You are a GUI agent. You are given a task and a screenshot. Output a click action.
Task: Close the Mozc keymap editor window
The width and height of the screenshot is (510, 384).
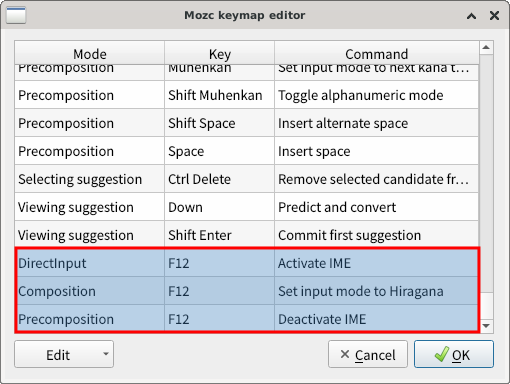(494, 15)
